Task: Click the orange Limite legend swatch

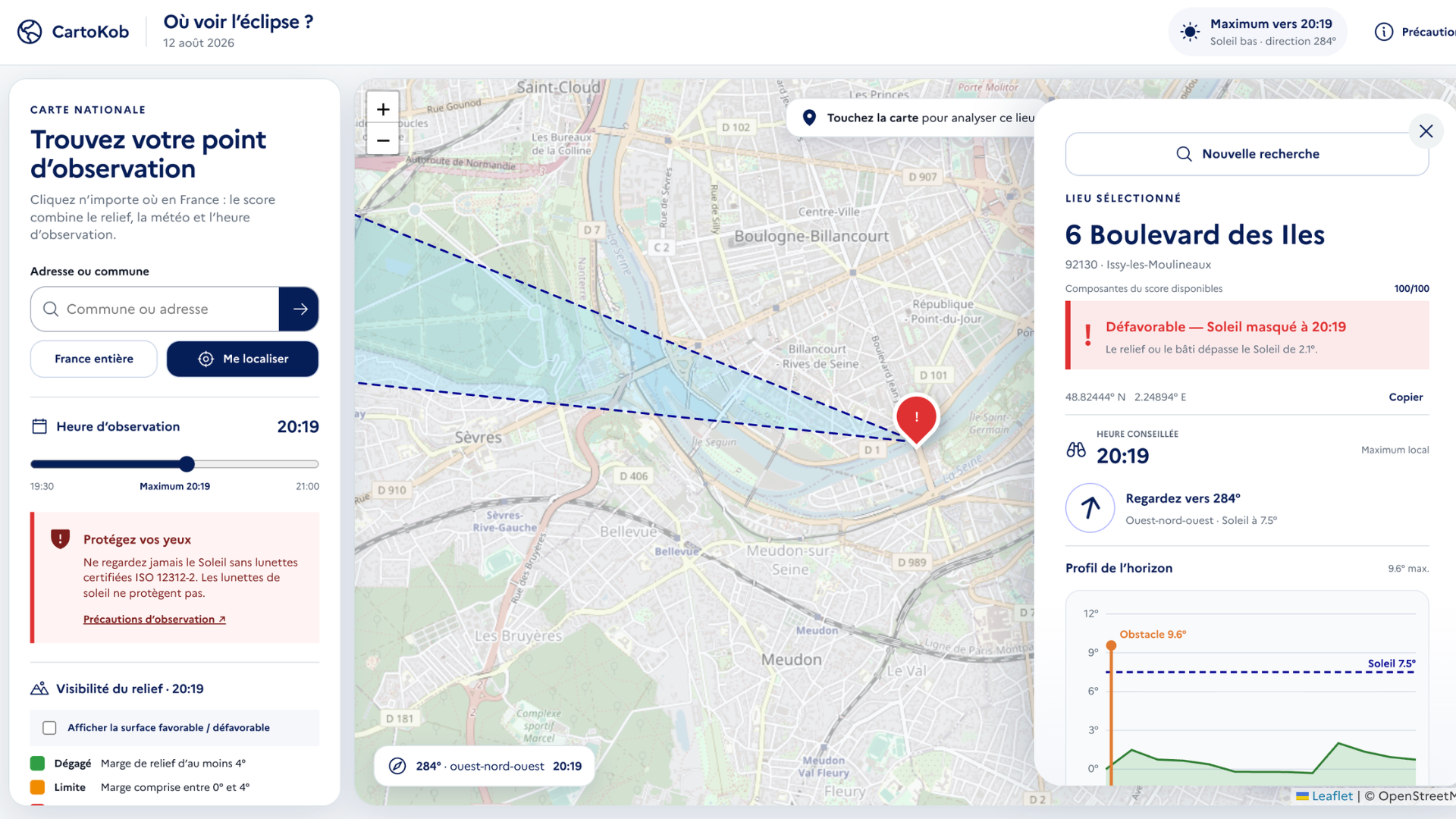Action: point(37,787)
